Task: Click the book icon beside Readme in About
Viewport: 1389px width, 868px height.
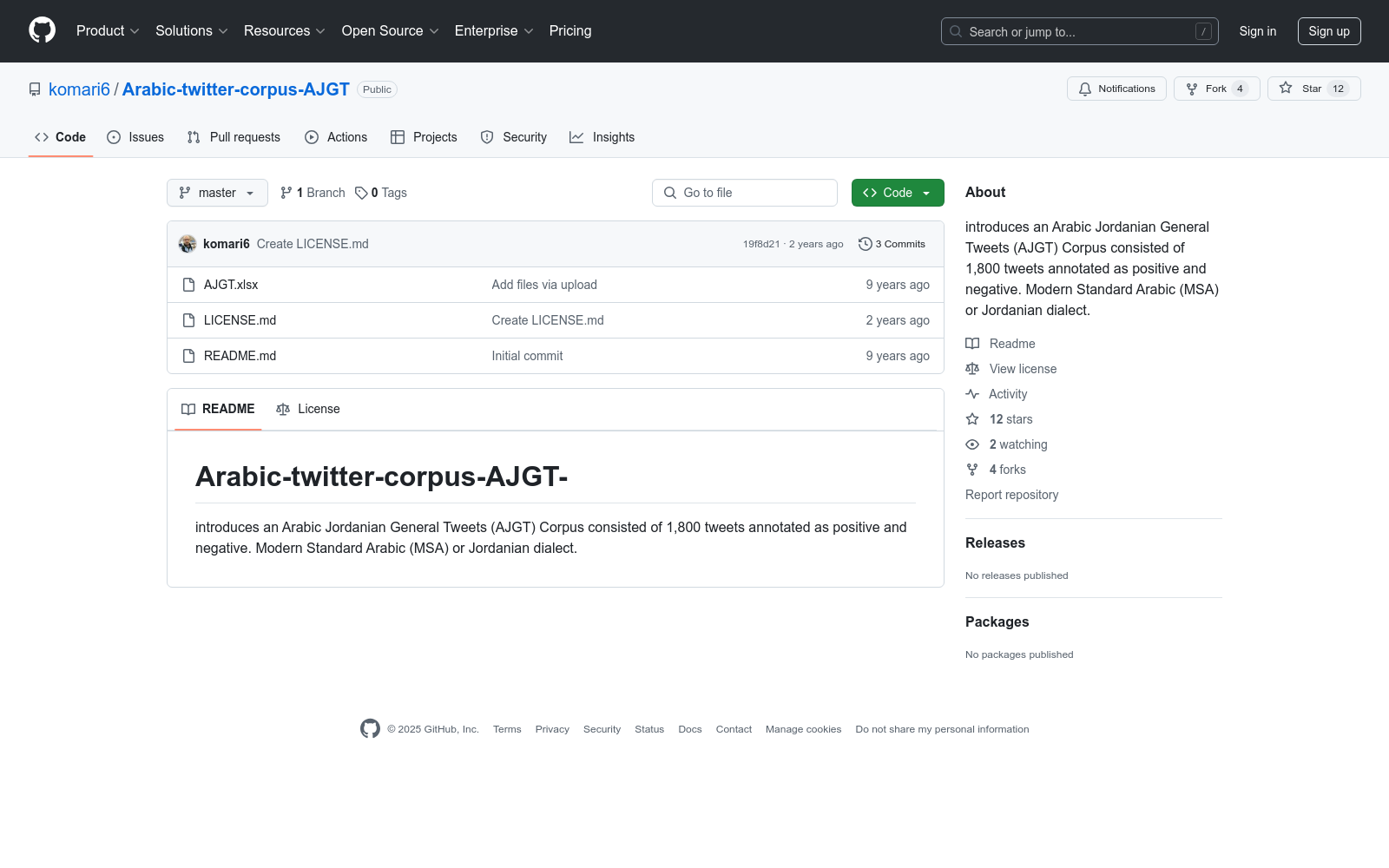Action: click(x=972, y=344)
